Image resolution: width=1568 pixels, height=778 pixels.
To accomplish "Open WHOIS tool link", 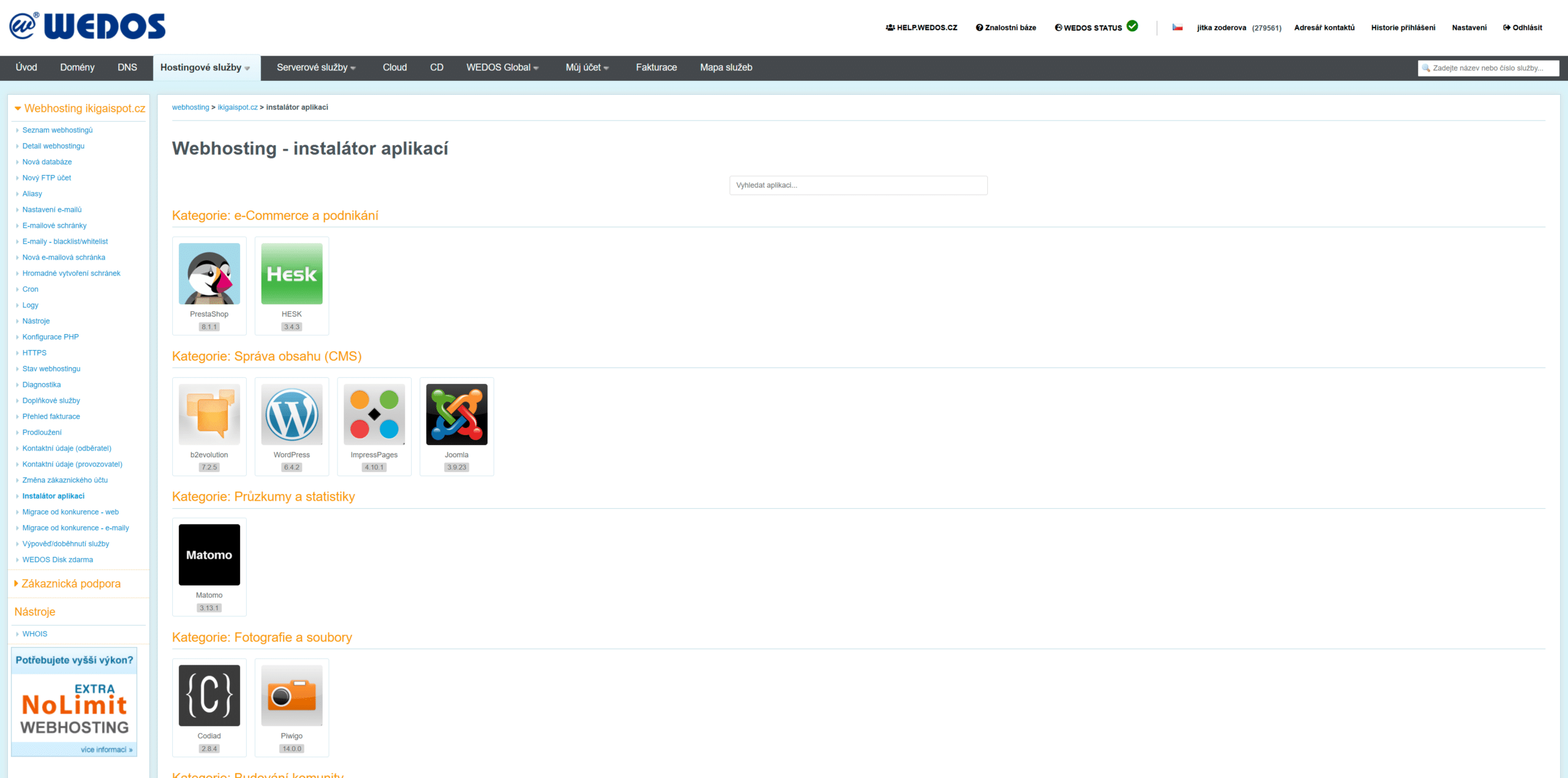I will pos(34,634).
